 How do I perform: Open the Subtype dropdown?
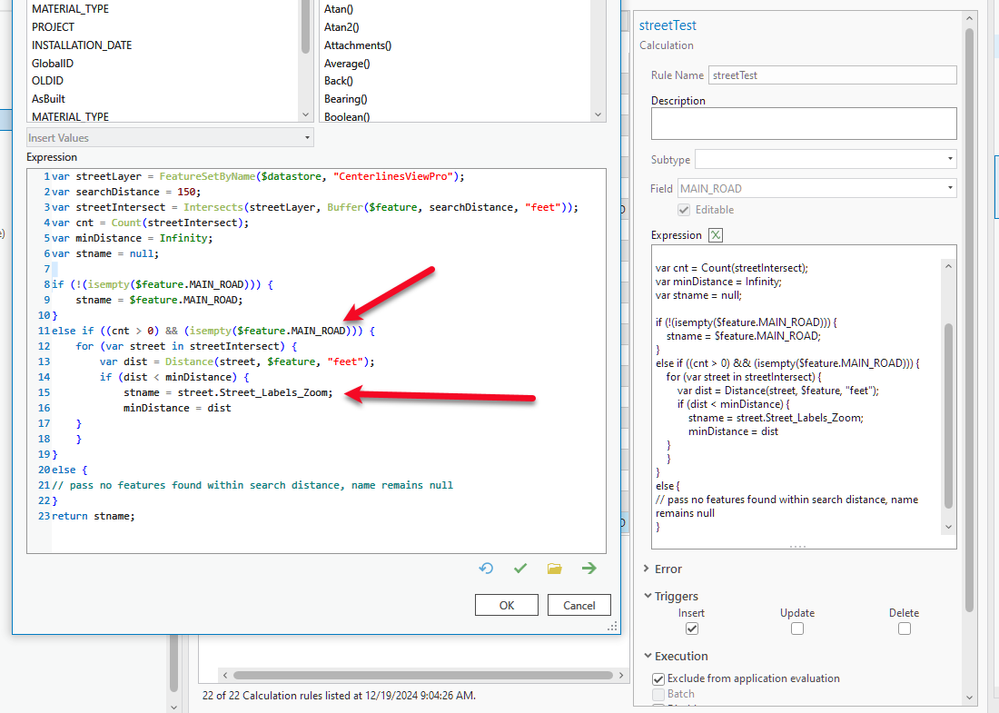point(826,159)
